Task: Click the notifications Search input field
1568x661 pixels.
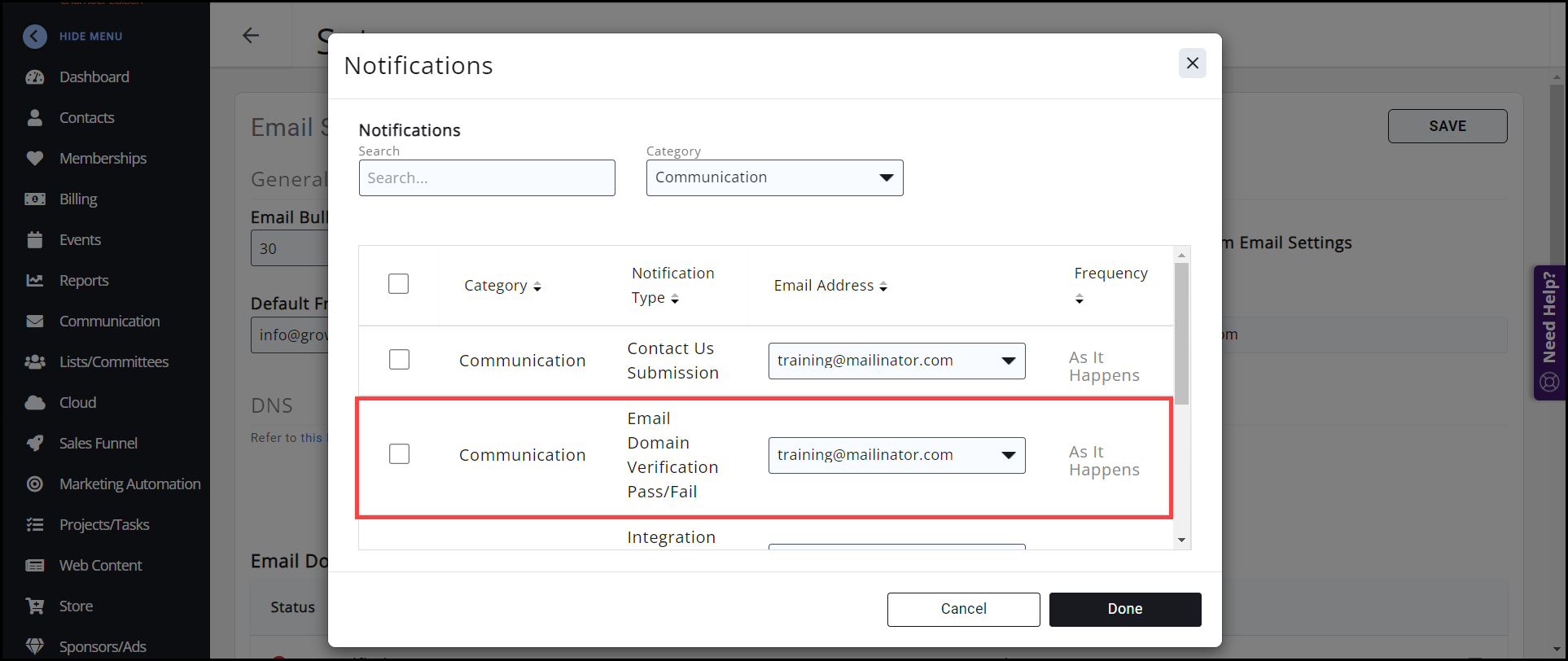Action: (487, 177)
